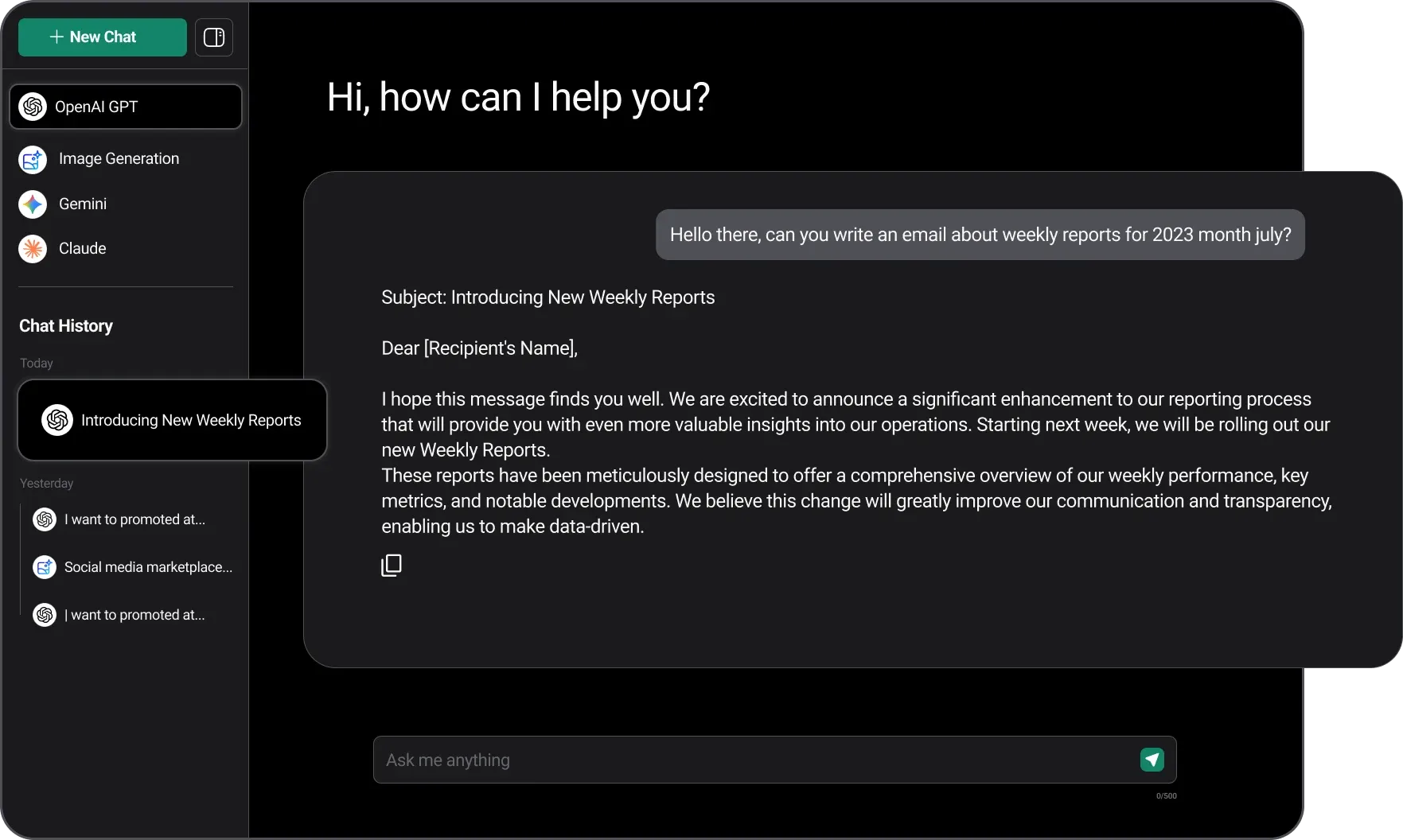The image size is (1403, 840).
Task: Click the Social media marketplace chat icon
Action: point(45,567)
